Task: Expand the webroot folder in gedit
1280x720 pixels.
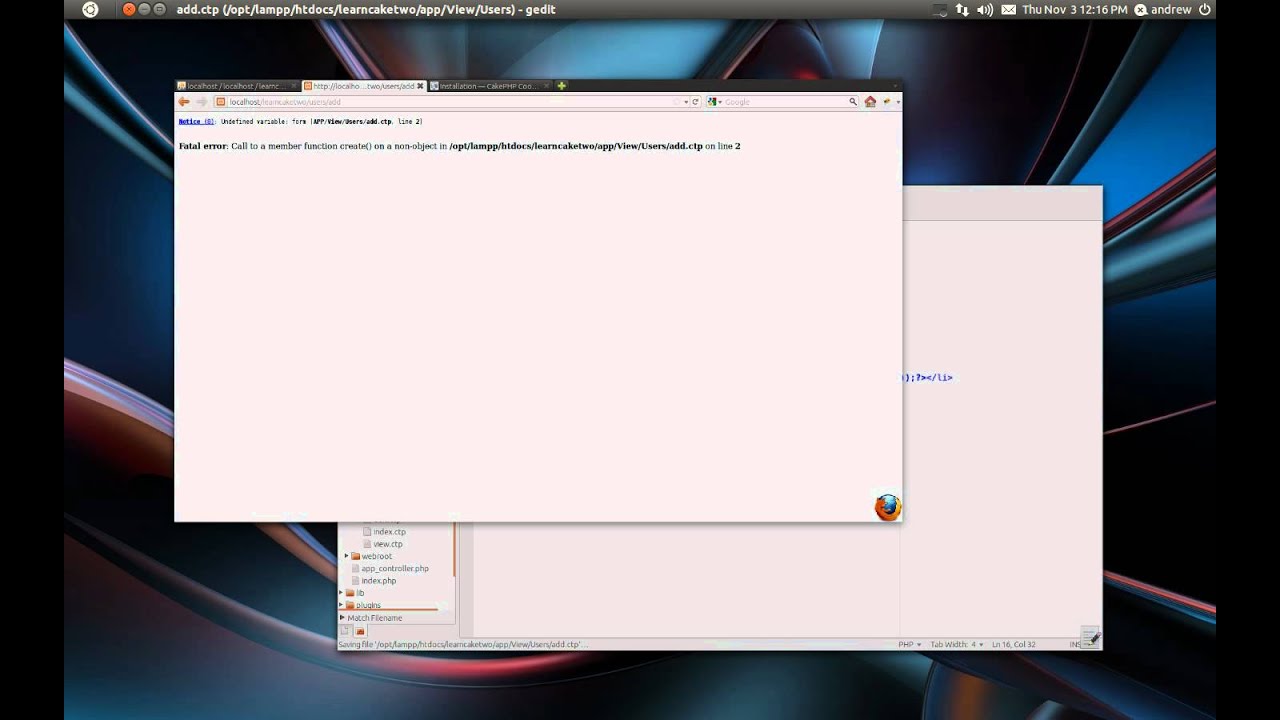Action: [346, 556]
